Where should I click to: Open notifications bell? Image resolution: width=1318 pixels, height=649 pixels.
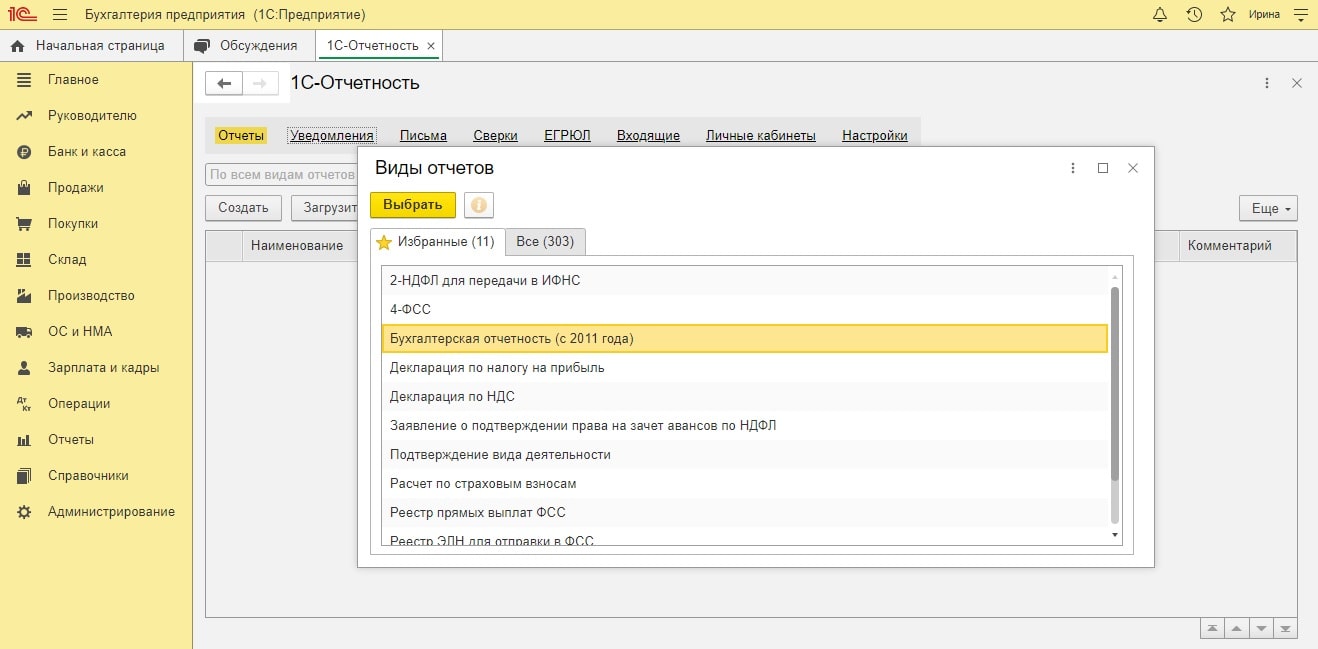point(1160,15)
